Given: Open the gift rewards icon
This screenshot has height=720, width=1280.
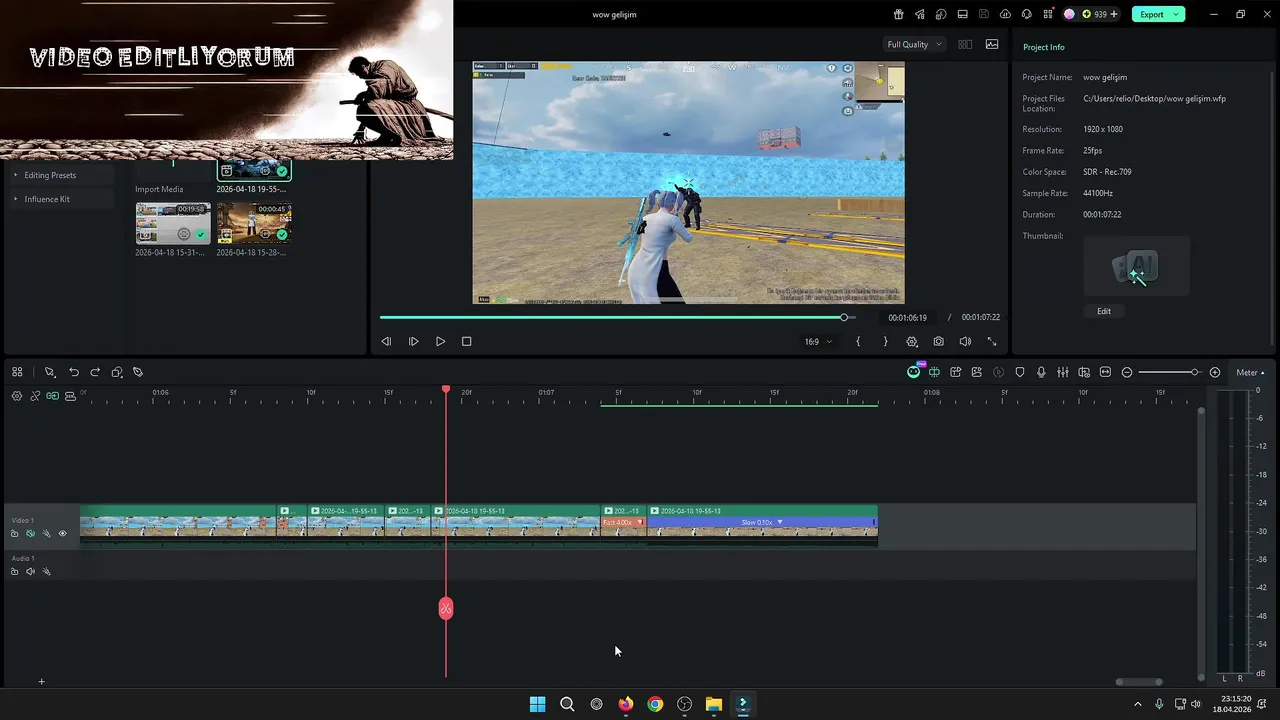Looking at the screenshot, I should point(898,14).
